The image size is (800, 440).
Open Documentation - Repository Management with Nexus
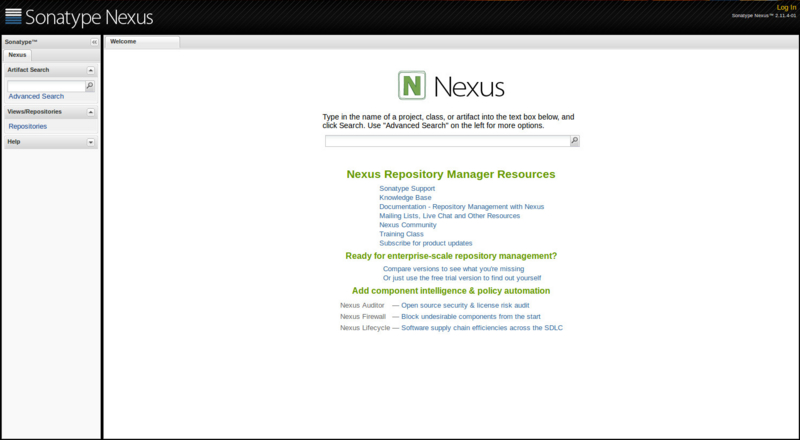462,207
